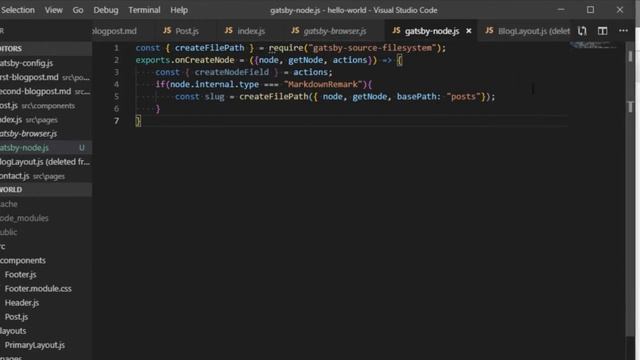The image size is (640, 360).
Task: Maximize the VS Code window
Action: [590, 10]
